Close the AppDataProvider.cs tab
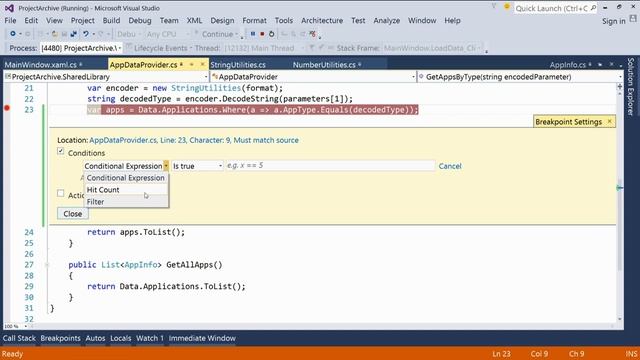The width and height of the screenshot is (640, 360). [202, 64]
